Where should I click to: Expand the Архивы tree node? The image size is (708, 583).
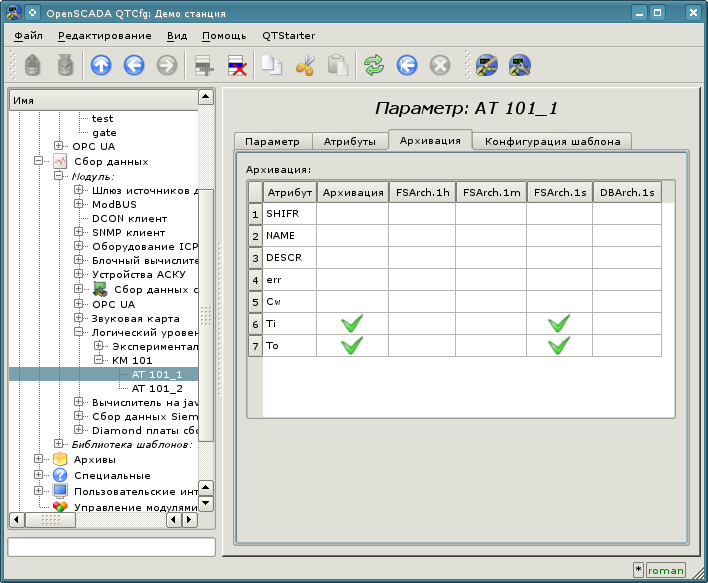point(40,459)
